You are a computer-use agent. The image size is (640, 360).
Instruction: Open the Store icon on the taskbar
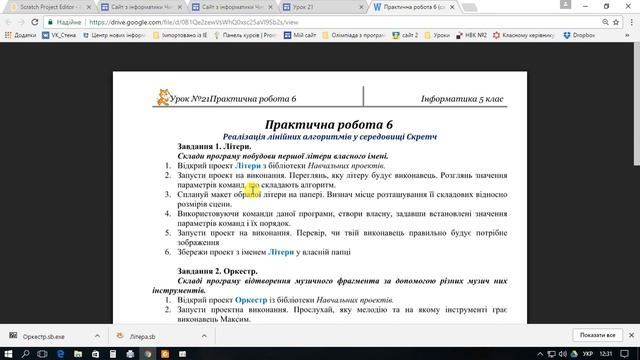pyautogui.click(x=95, y=354)
